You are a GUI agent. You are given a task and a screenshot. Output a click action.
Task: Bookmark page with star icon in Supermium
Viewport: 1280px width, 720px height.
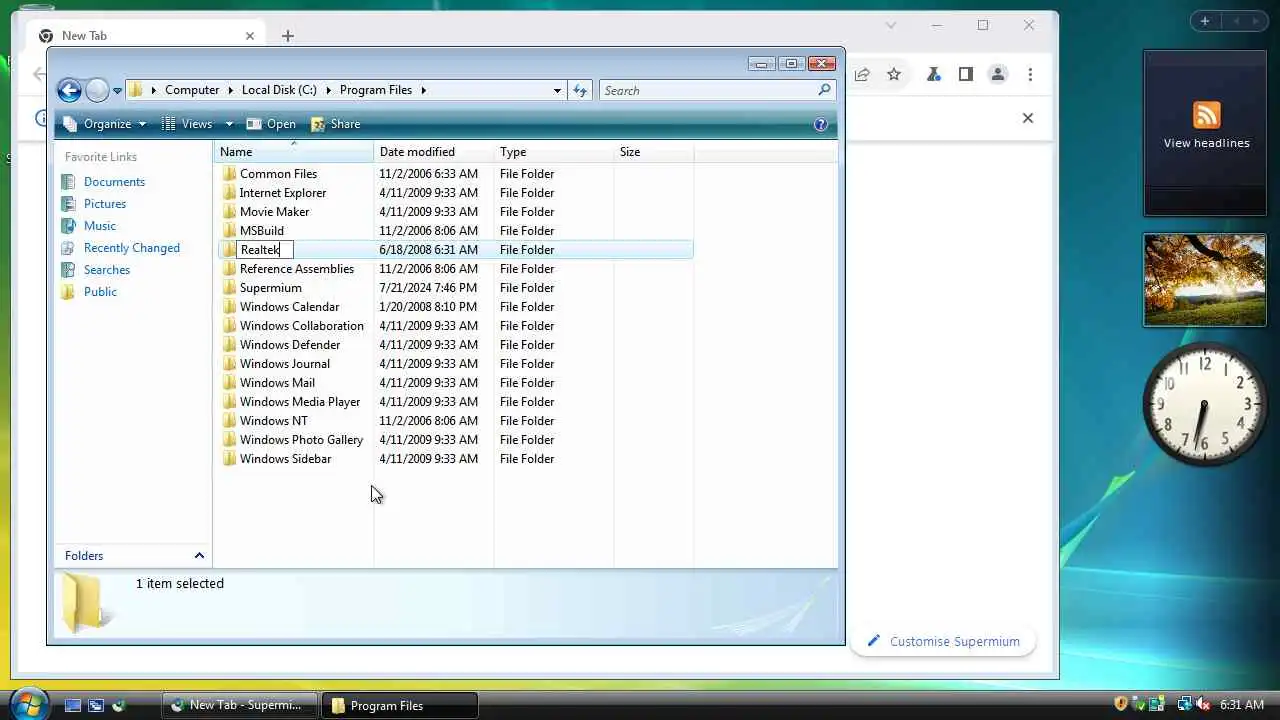(894, 74)
